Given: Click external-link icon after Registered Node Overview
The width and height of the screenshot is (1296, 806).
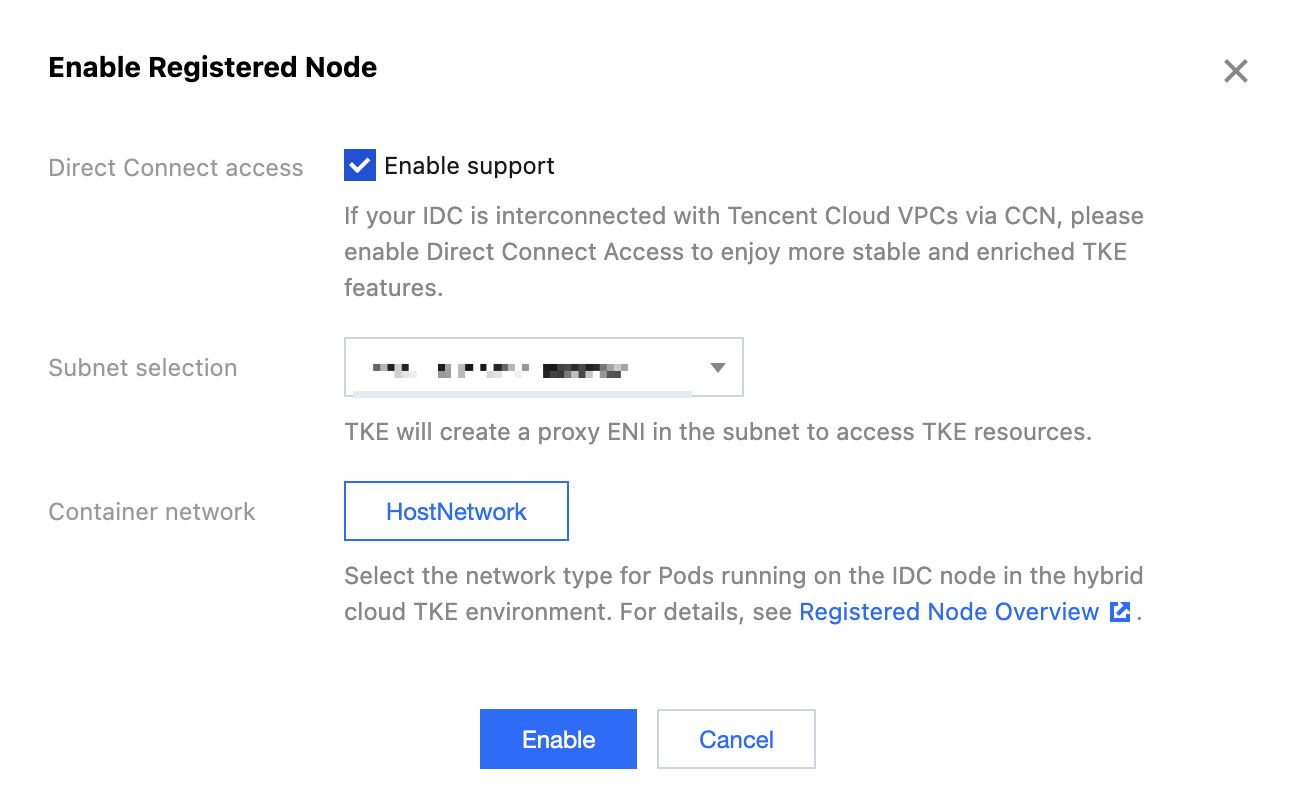Looking at the screenshot, I should 1120,612.
